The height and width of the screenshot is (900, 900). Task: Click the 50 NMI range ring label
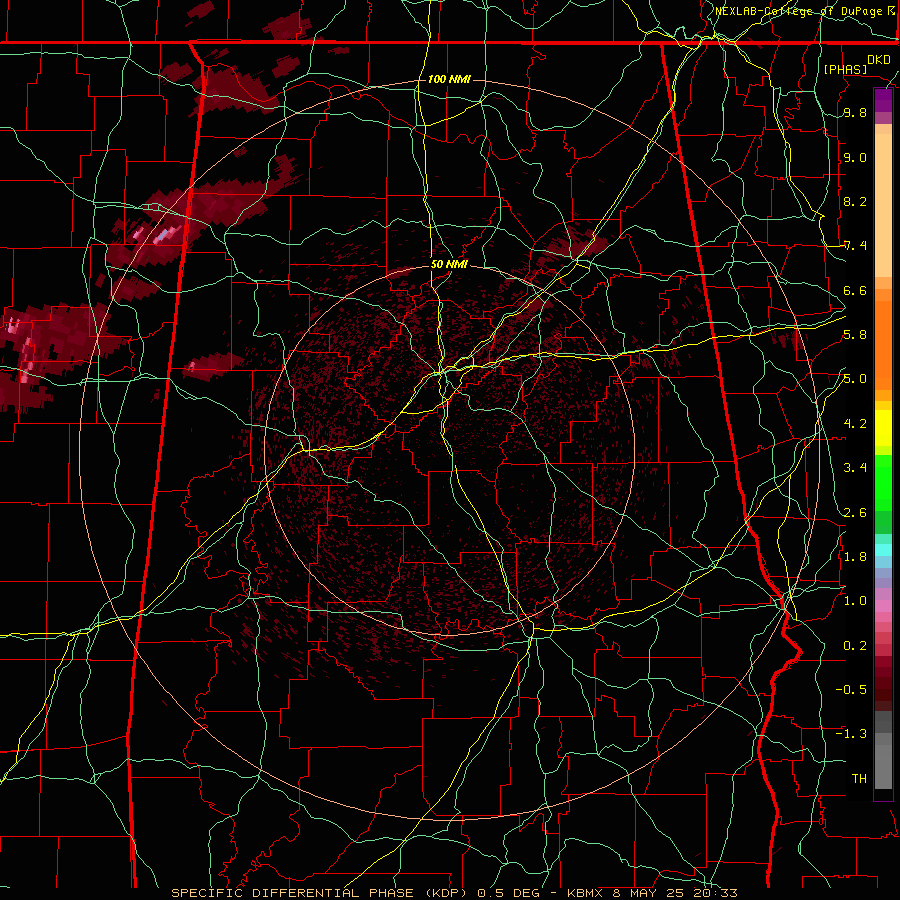point(449,264)
